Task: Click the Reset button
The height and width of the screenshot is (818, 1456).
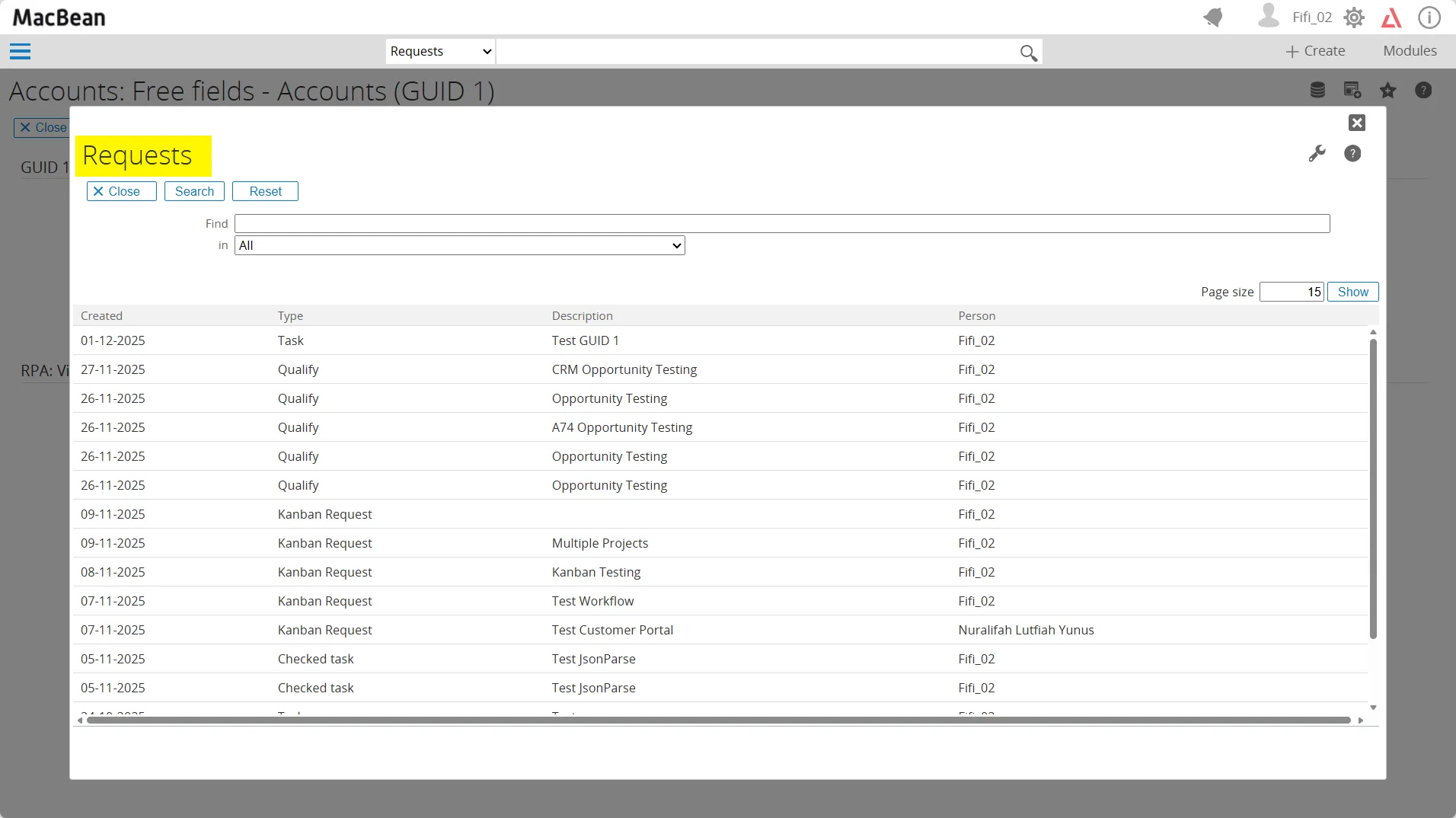Action: pos(265,191)
